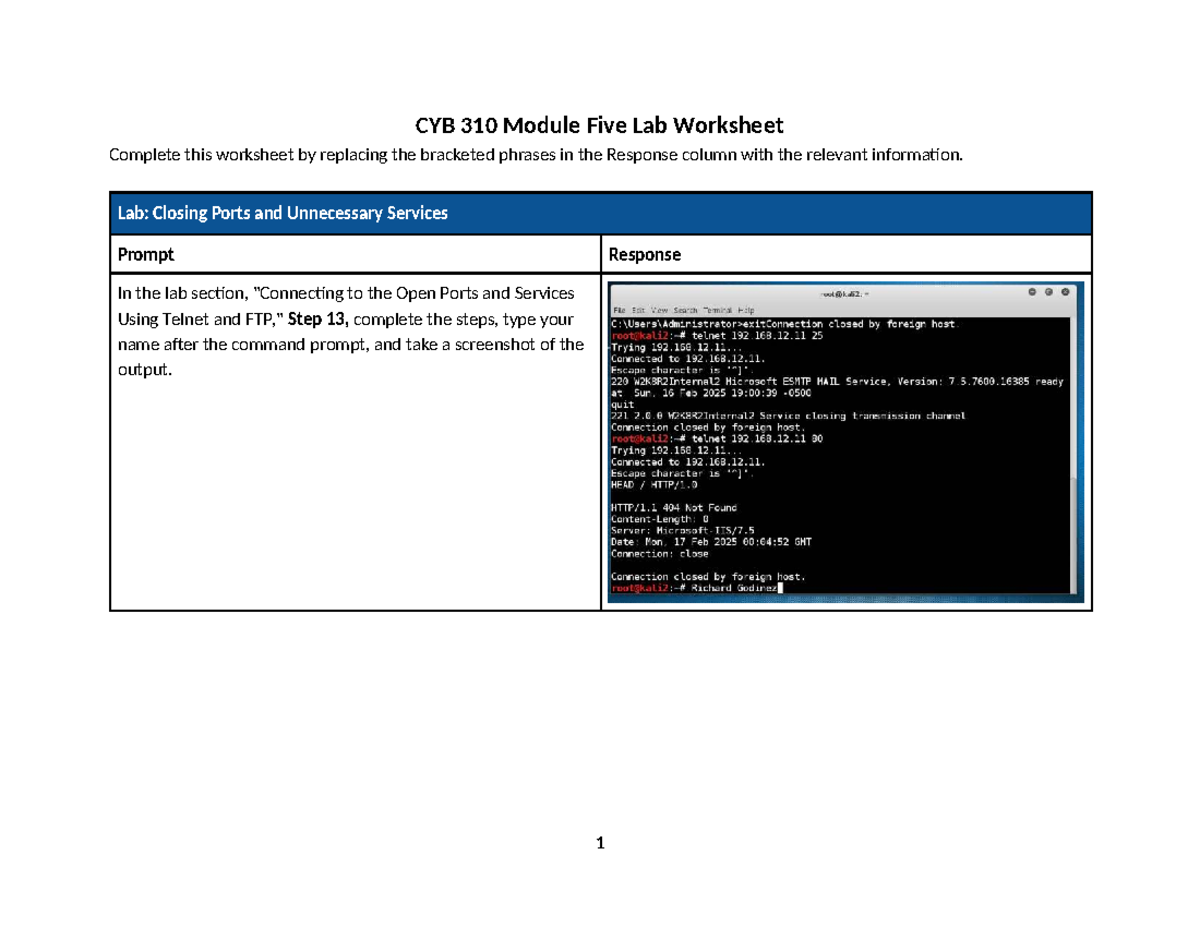Screen dimensions: 1200x927
Task: Maximize the root@kali2 terminal window
Action: (x=1049, y=291)
